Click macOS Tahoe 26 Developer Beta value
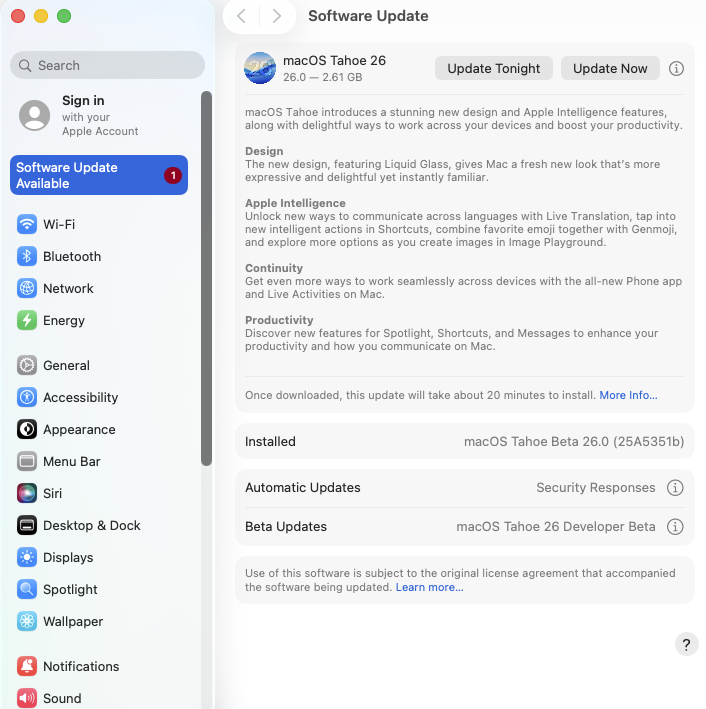 [x=555, y=527]
